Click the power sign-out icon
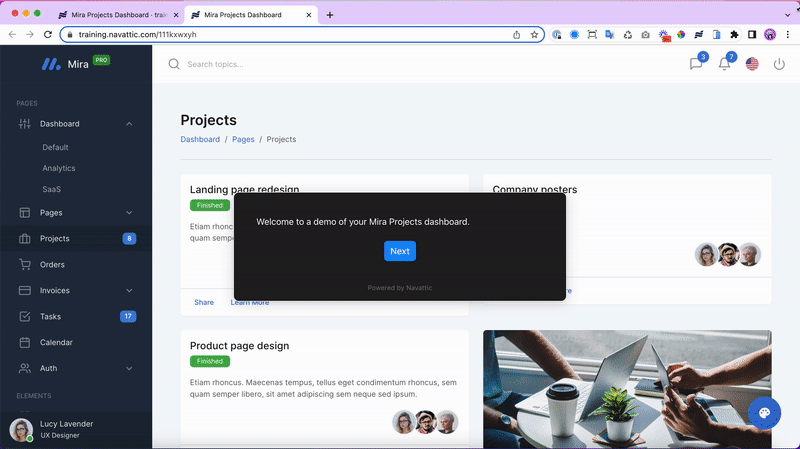Viewport: 800px width, 449px height. point(779,64)
